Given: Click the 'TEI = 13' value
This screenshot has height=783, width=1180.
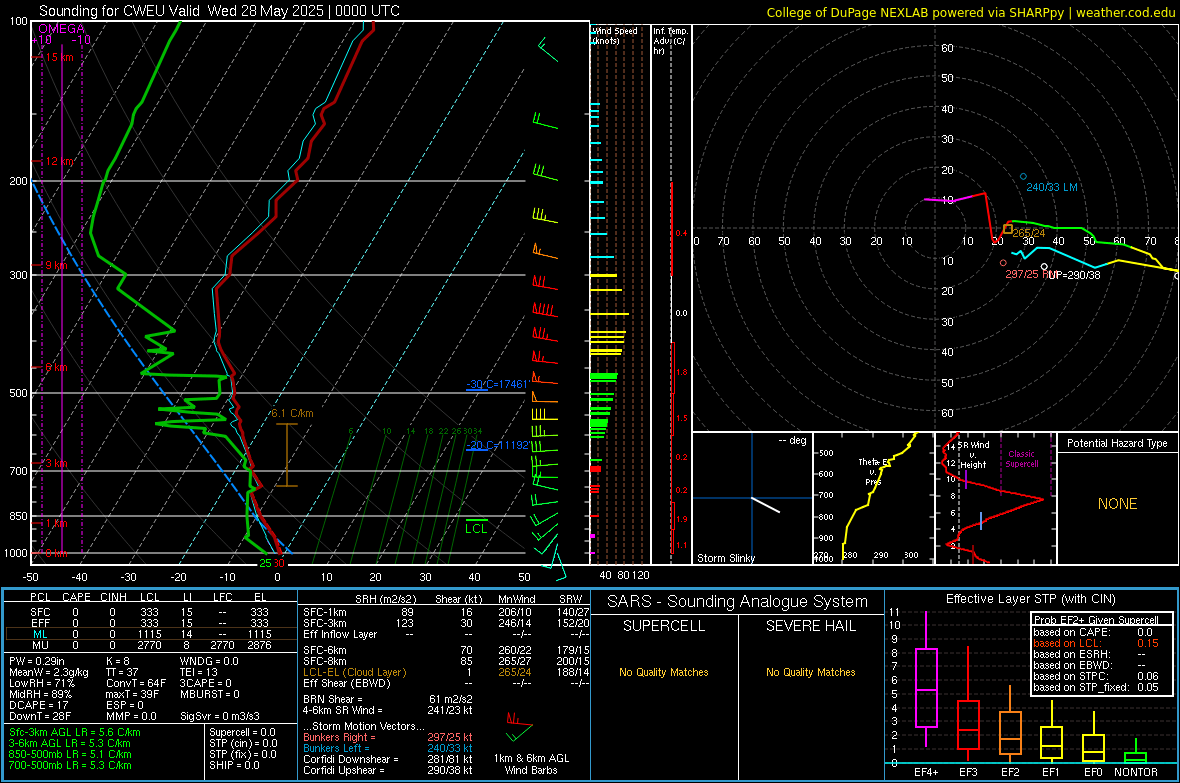Looking at the screenshot, I should (199, 672).
